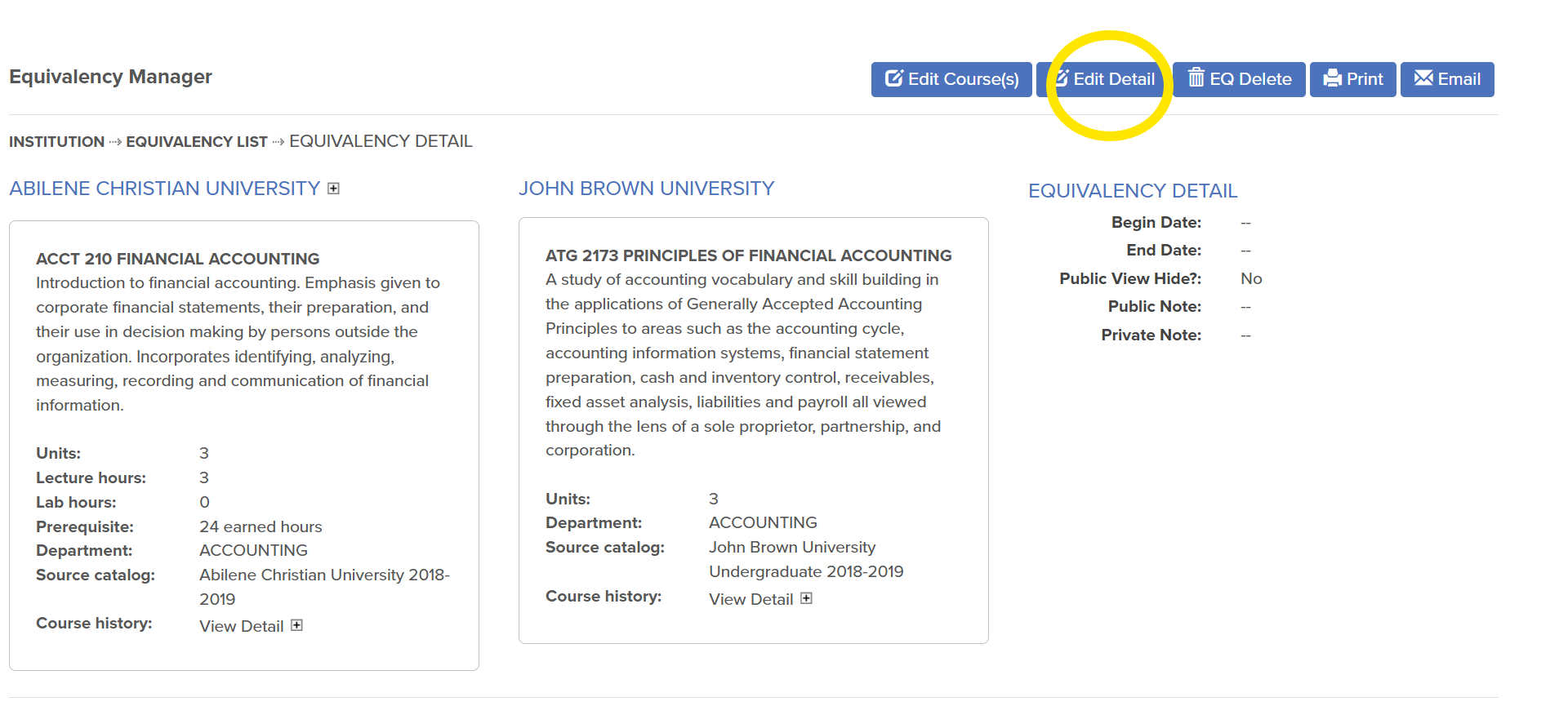Expand plus icon beside ATG 2173 View Detail

807,598
